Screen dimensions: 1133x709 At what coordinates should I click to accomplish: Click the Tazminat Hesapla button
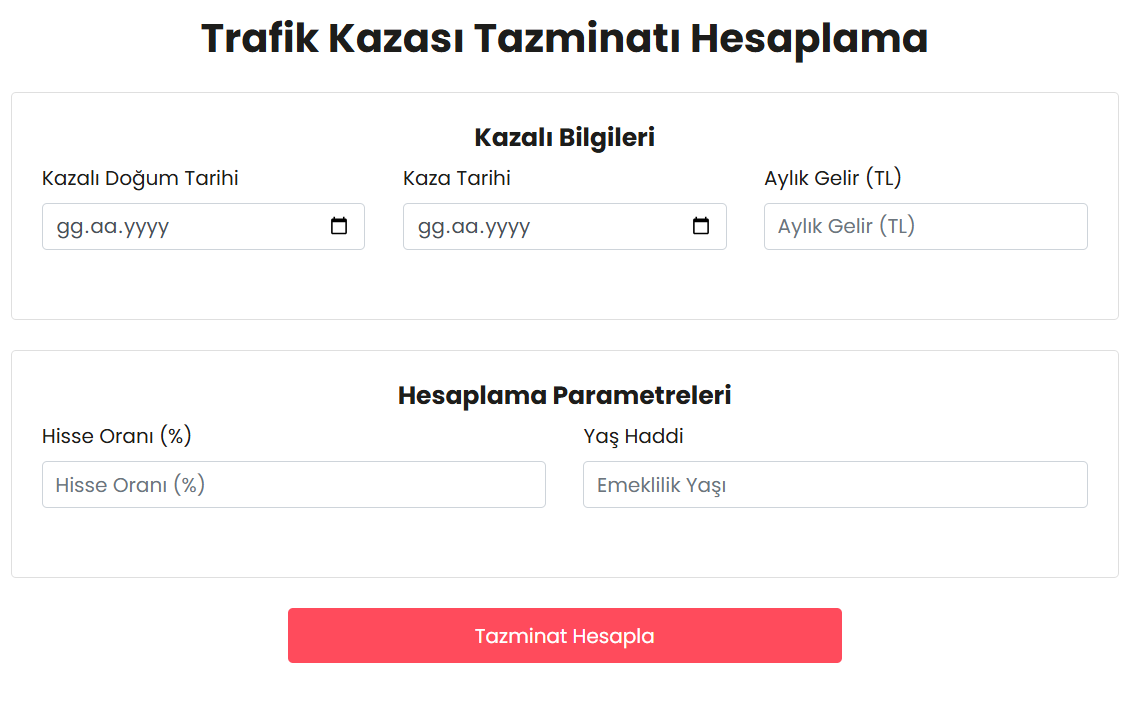564,636
